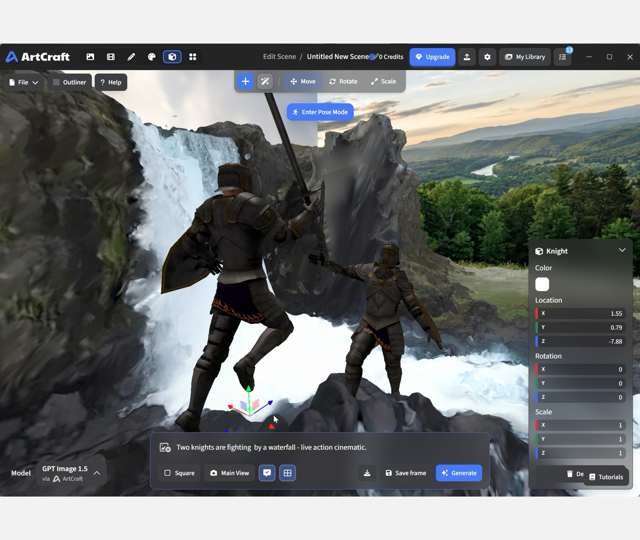Click the 0 Credits indicator
Image resolution: width=640 pixels, height=540 pixels.
(x=391, y=57)
